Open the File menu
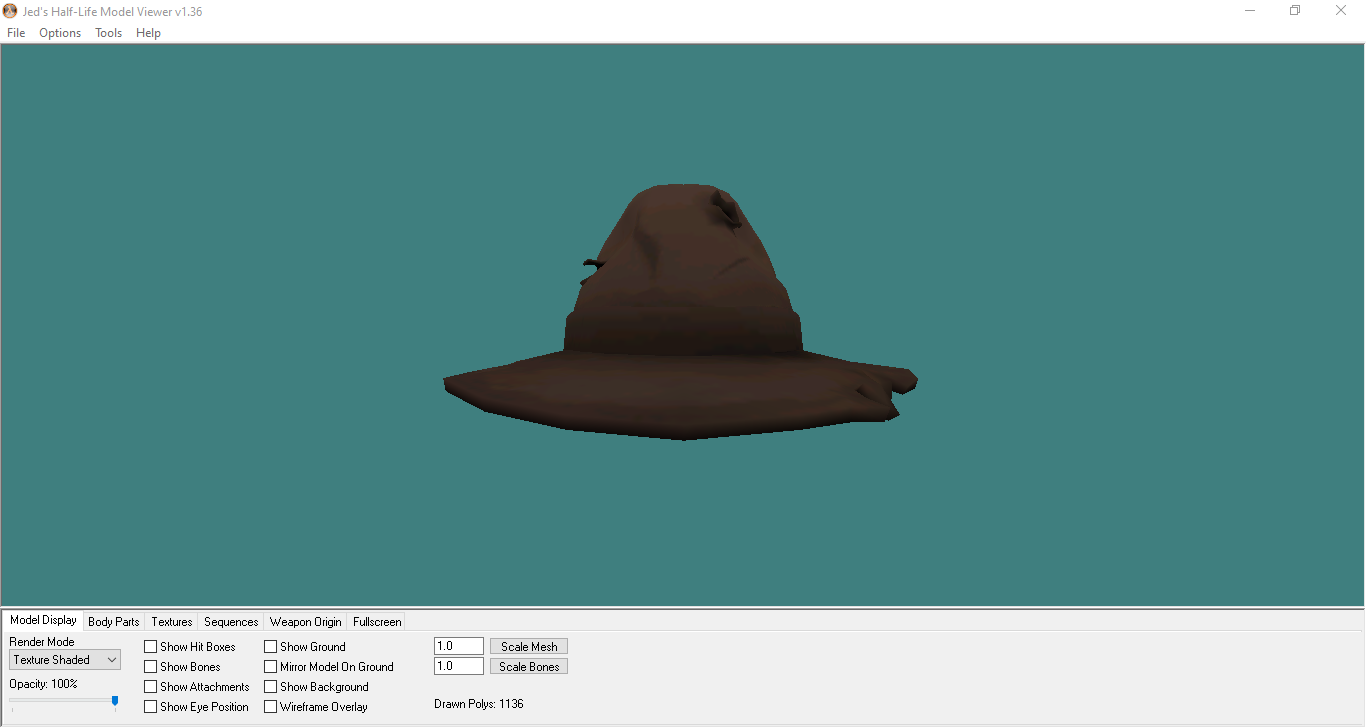Image resolution: width=1366 pixels, height=727 pixels. (x=16, y=33)
